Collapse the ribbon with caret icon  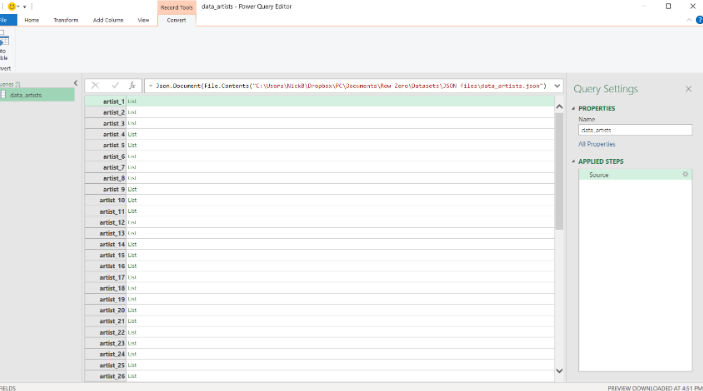tap(689, 20)
